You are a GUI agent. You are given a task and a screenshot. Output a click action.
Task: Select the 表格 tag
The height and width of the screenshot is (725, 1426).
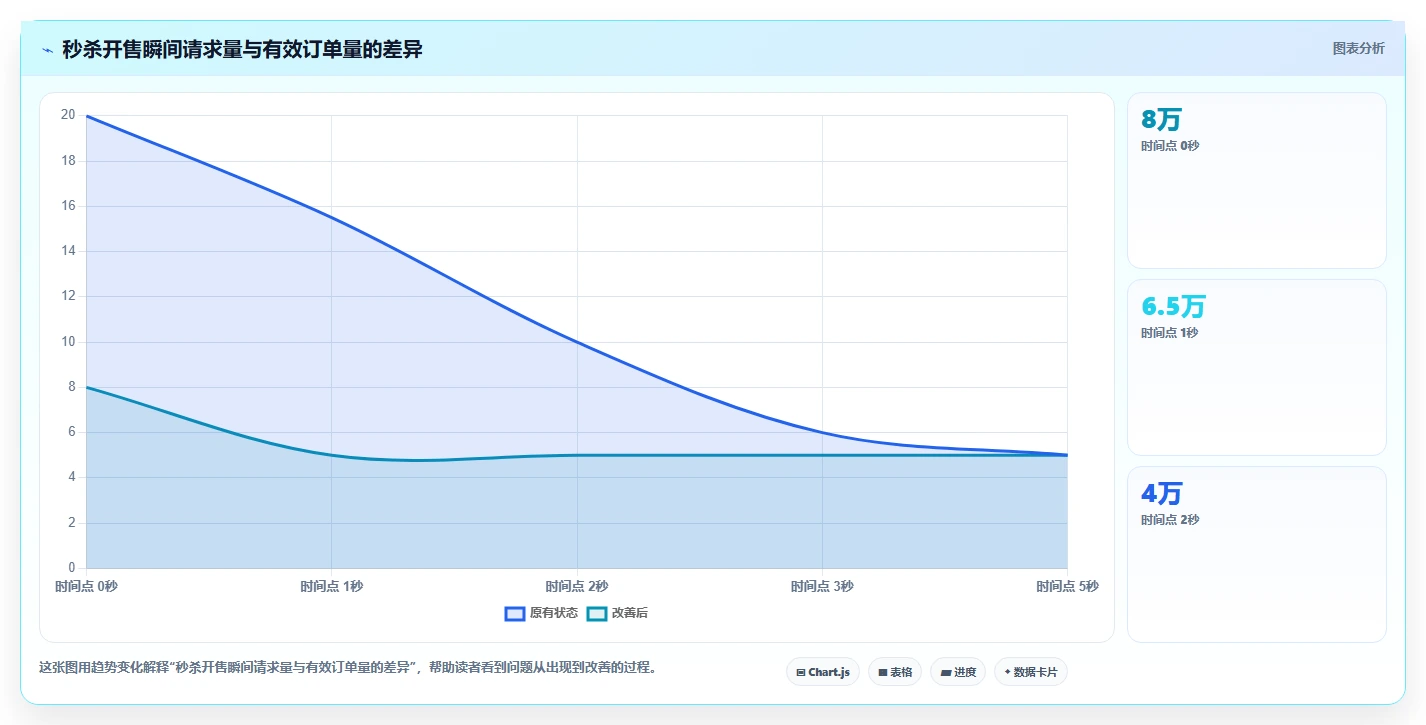point(895,672)
